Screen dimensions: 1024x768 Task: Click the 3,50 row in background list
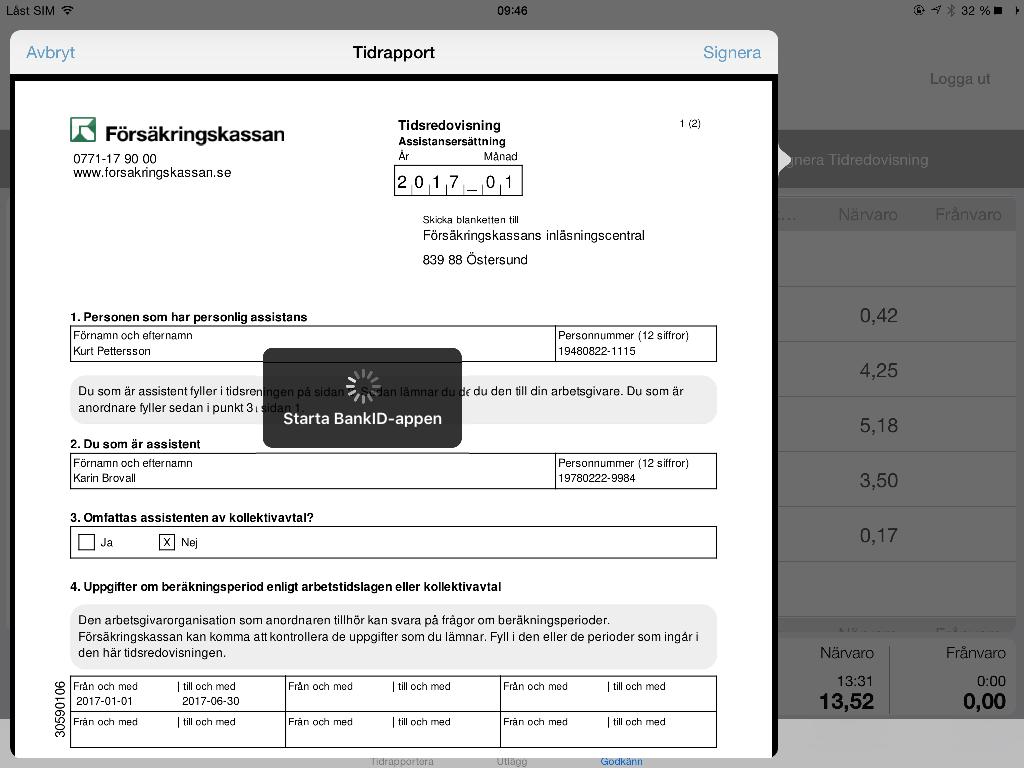(x=896, y=480)
